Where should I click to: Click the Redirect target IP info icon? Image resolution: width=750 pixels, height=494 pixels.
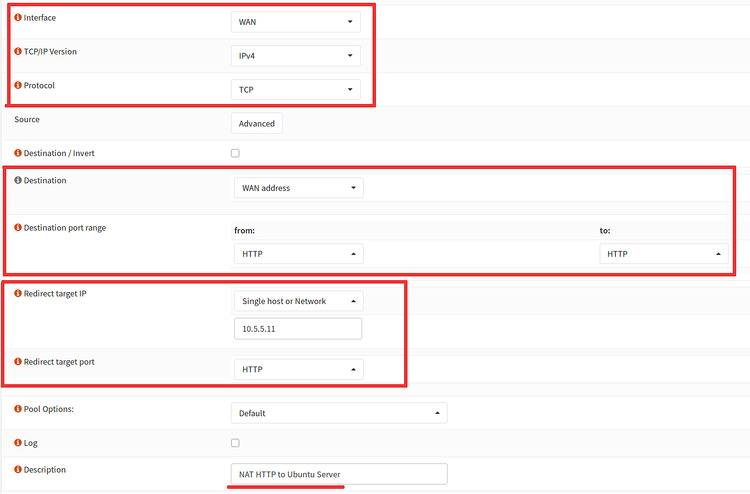point(18,292)
